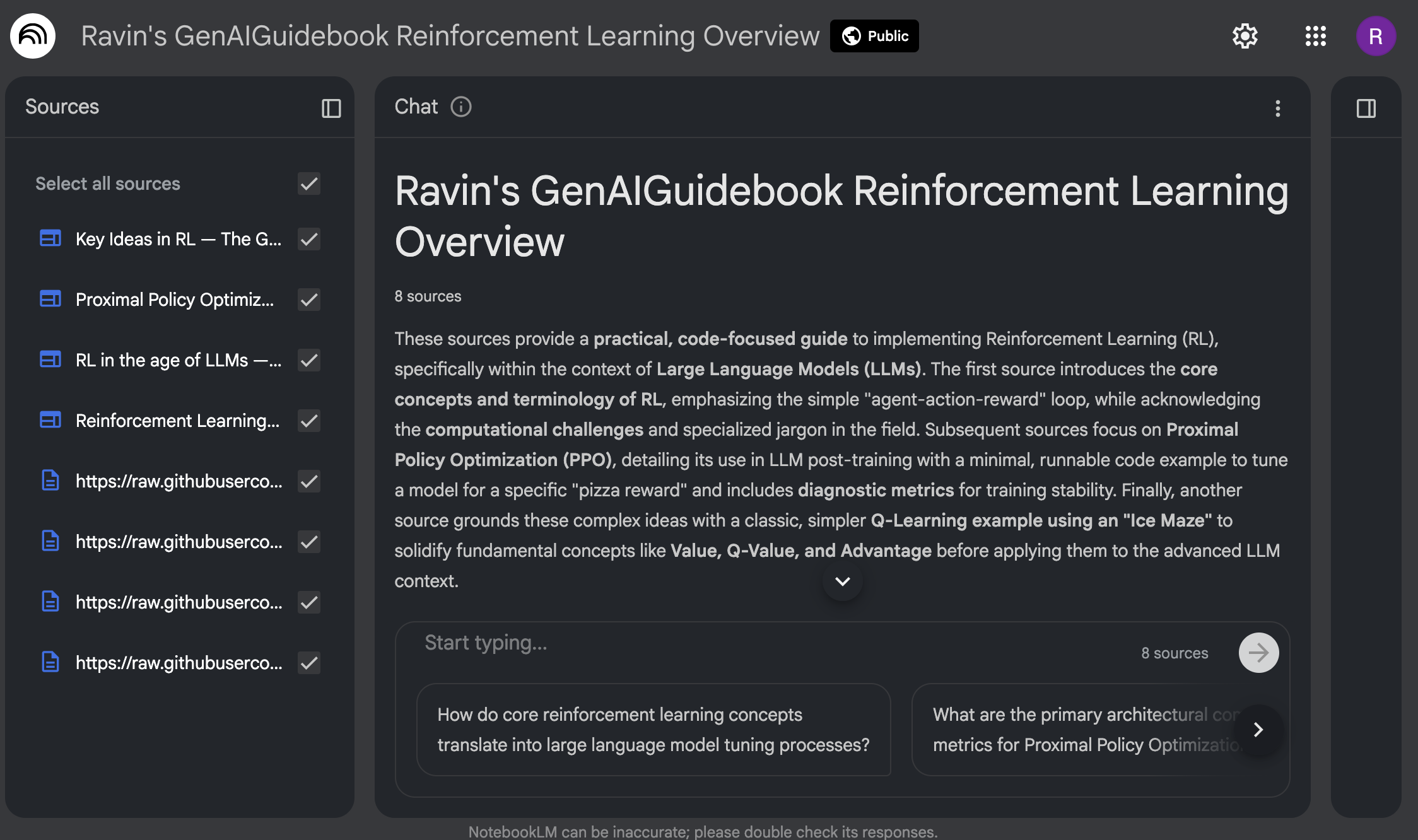The image size is (1418, 840).
Task: Uncheck the Key Ideas in RL source
Action: pyautogui.click(x=309, y=239)
